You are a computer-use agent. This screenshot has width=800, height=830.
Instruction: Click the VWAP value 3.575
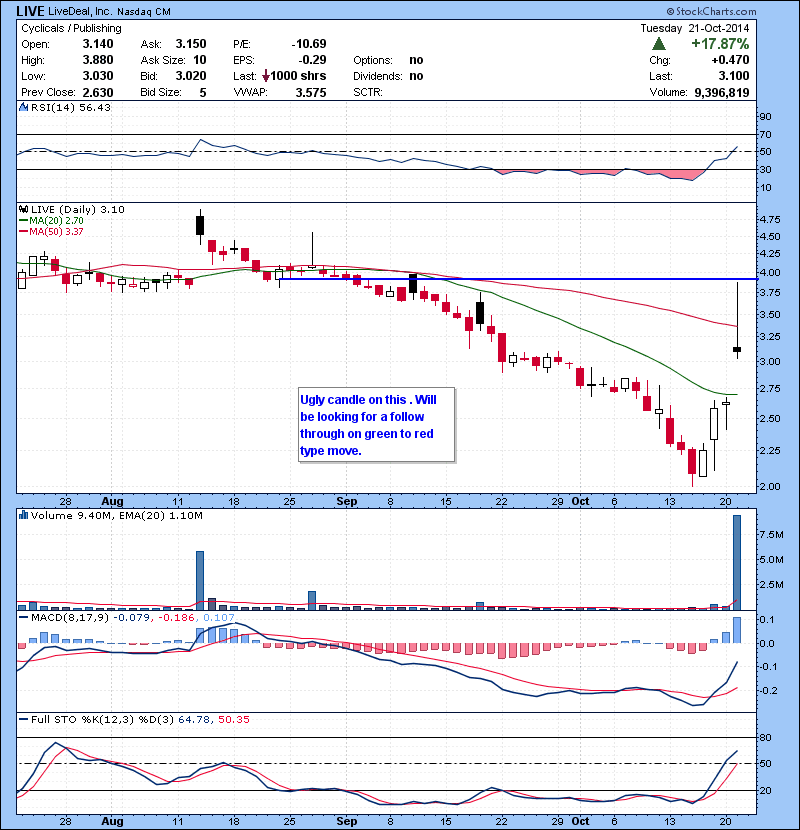[x=311, y=93]
